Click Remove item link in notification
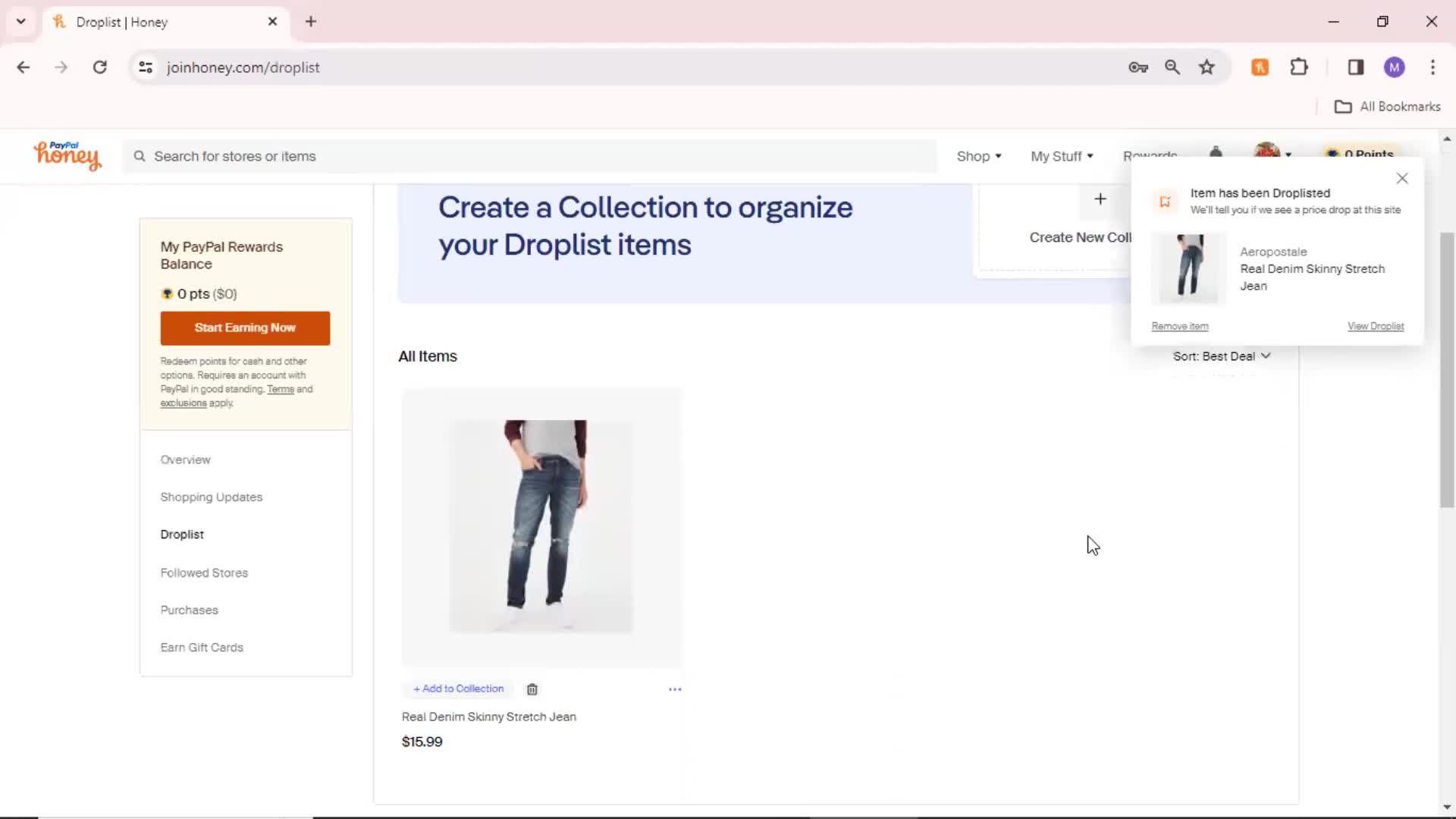 tap(1180, 326)
